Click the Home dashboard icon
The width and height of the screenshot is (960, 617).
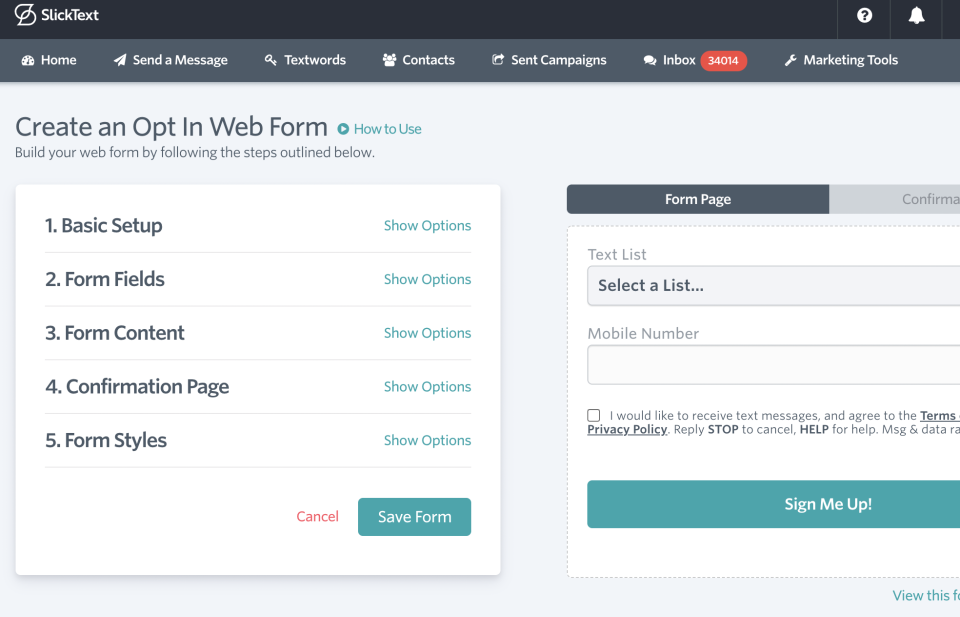[x=28, y=60]
